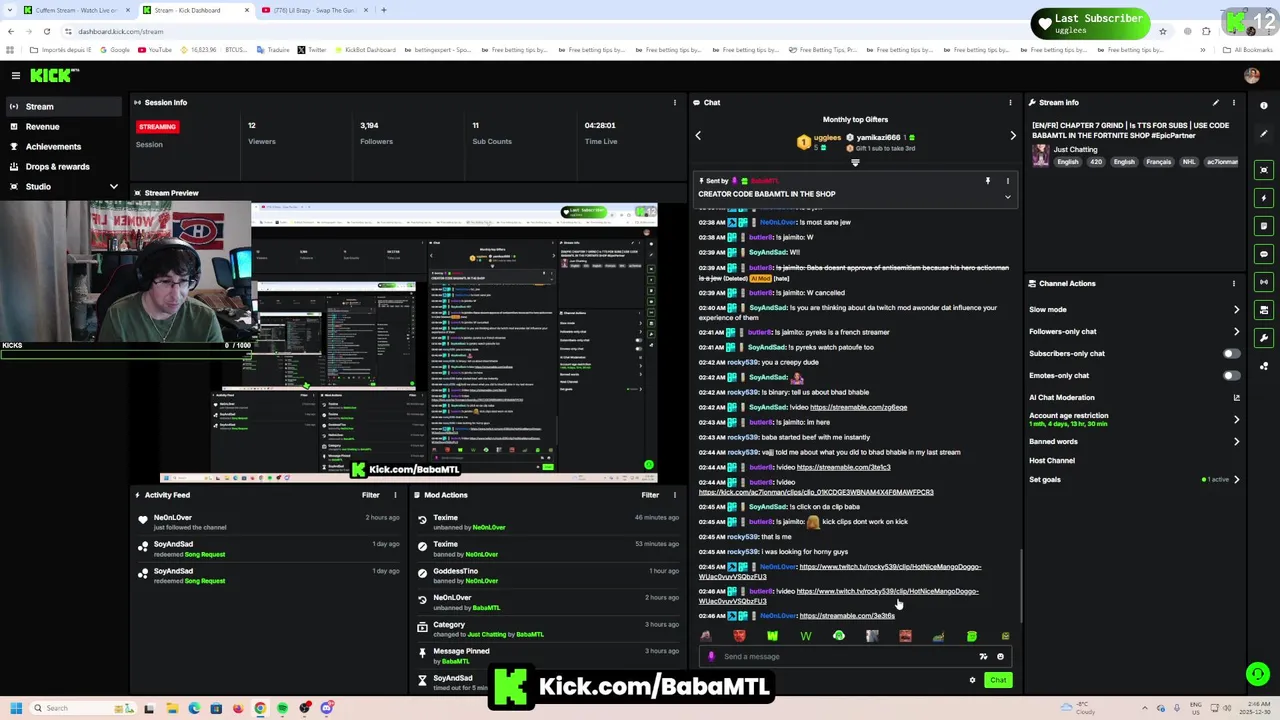This screenshot has height=720, width=1280.
Task: Open Activity Feed Filter
Action: [x=370, y=495]
